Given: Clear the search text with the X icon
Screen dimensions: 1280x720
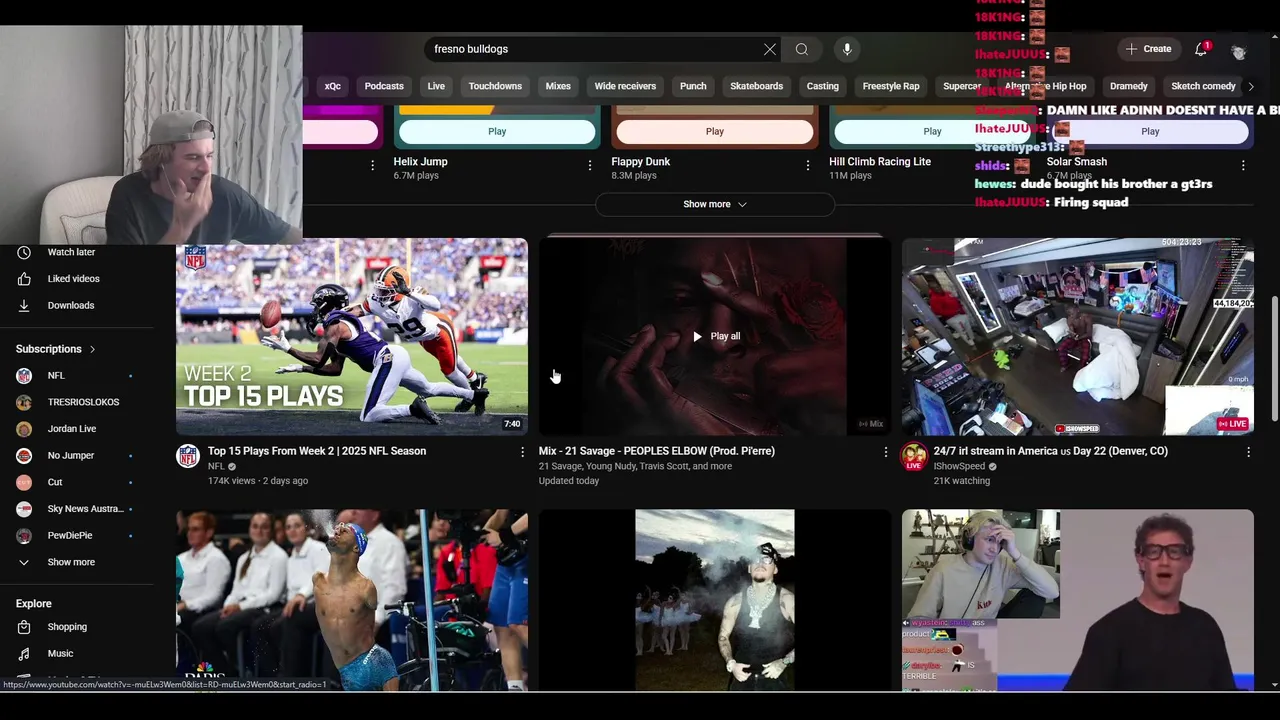Looking at the screenshot, I should pyautogui.click(x=770, y=49).
